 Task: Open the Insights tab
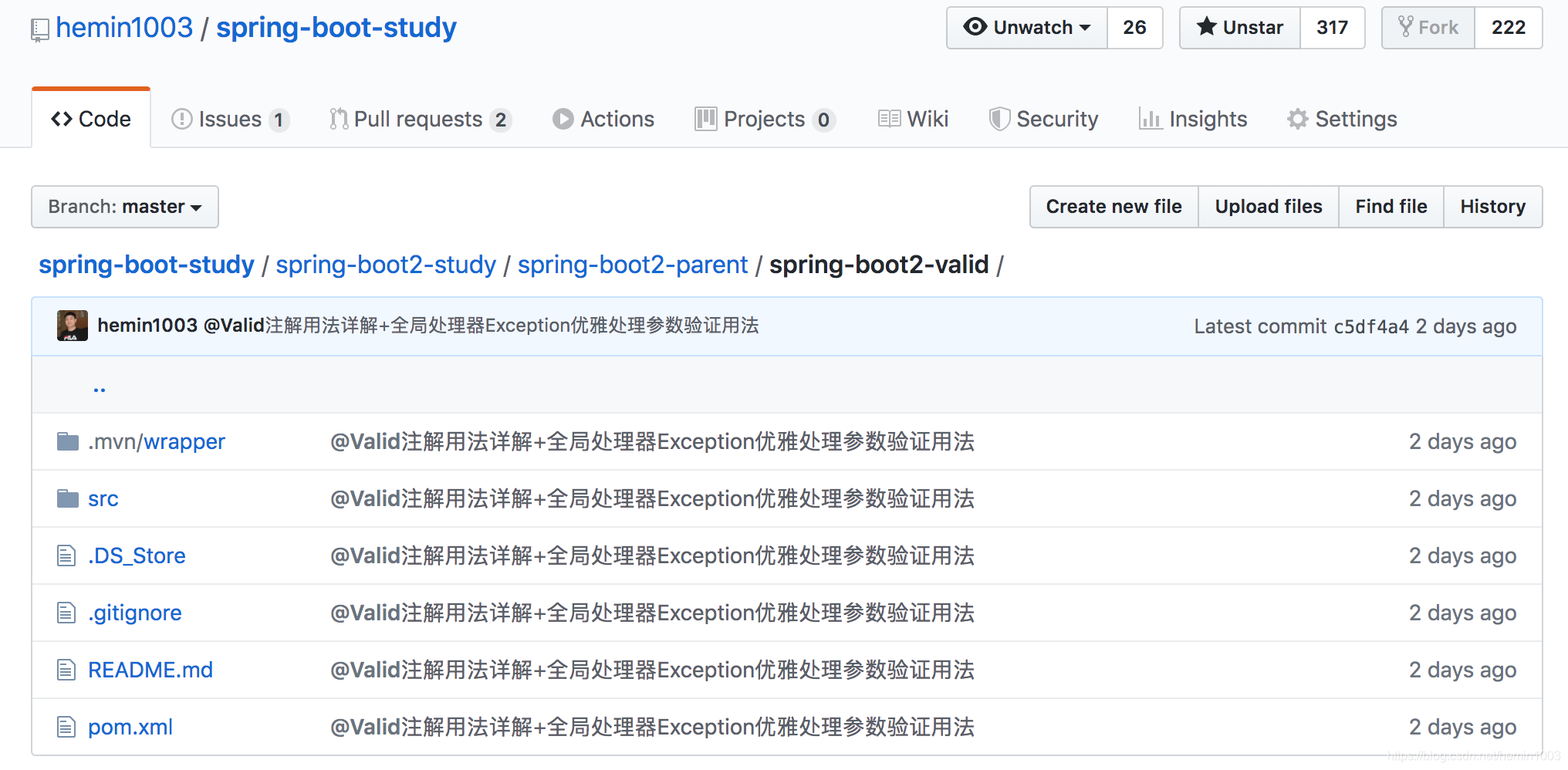(1193, 119)
